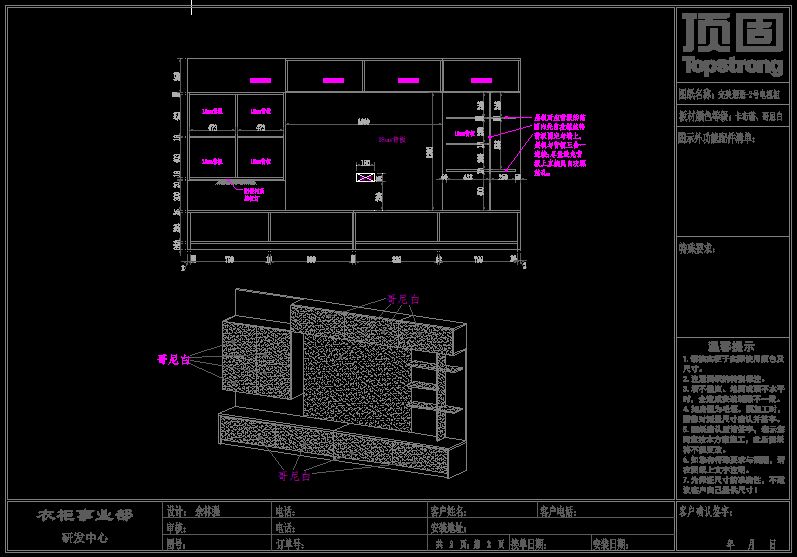Select the magenta installation note beside elevation
The image size is (797, 557).
tap(560, 145)
